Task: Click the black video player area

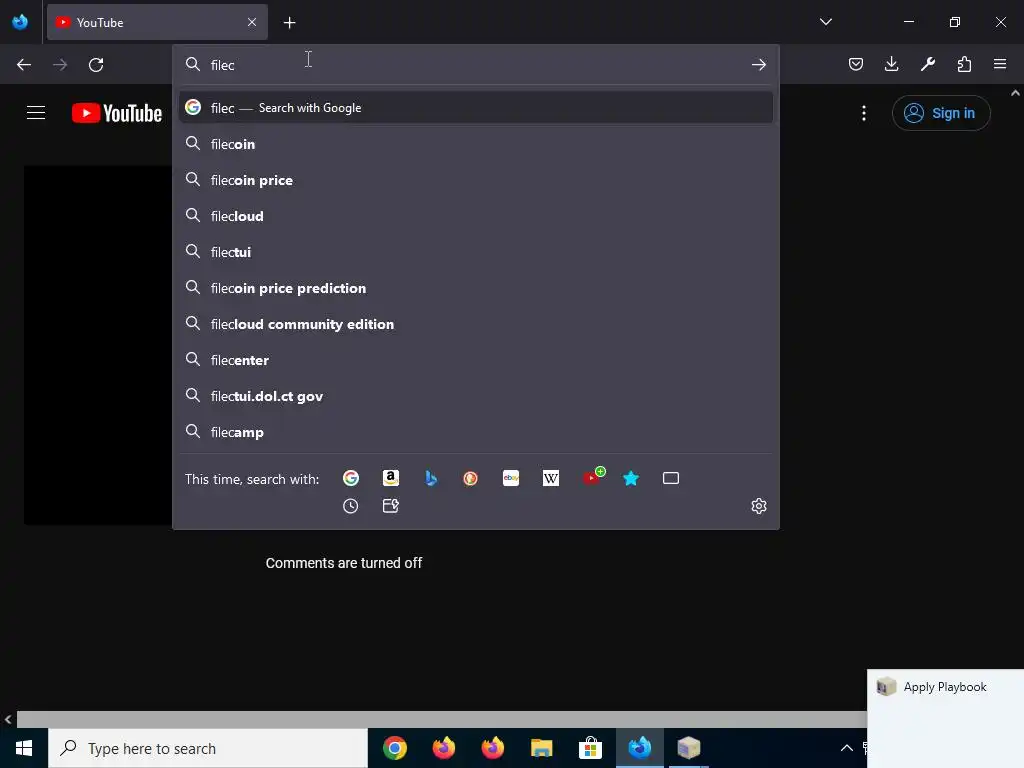Action: tap(98, 345)
